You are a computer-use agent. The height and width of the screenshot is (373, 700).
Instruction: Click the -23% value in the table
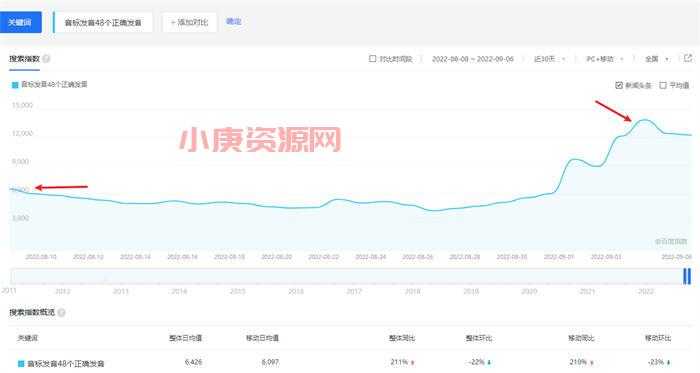(x=656, y=362)
